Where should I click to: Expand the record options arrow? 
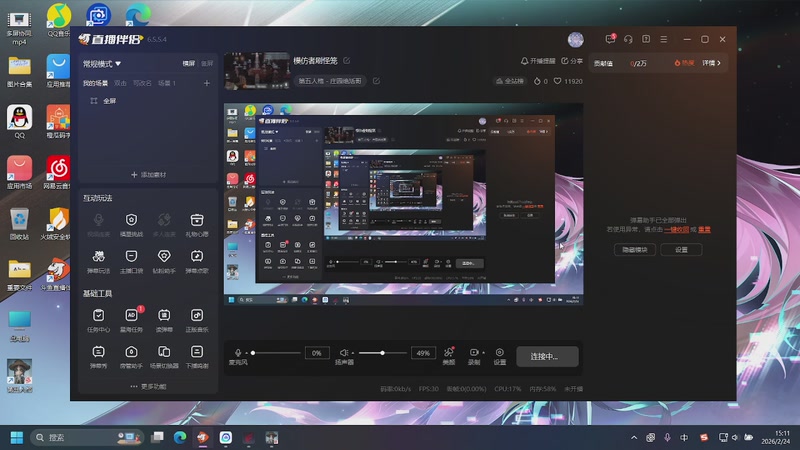pyautogui.click(x=483, y=353)
